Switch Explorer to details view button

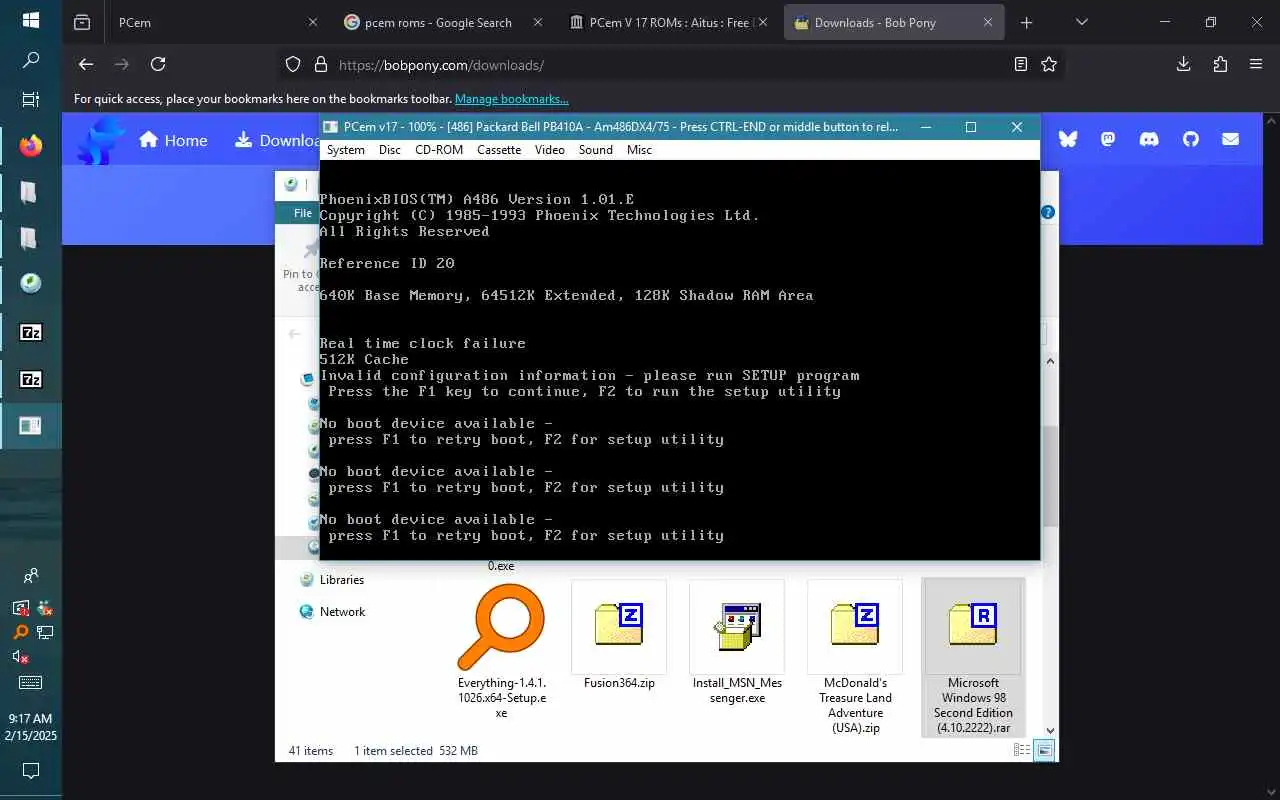click(x=1022, y=750)
